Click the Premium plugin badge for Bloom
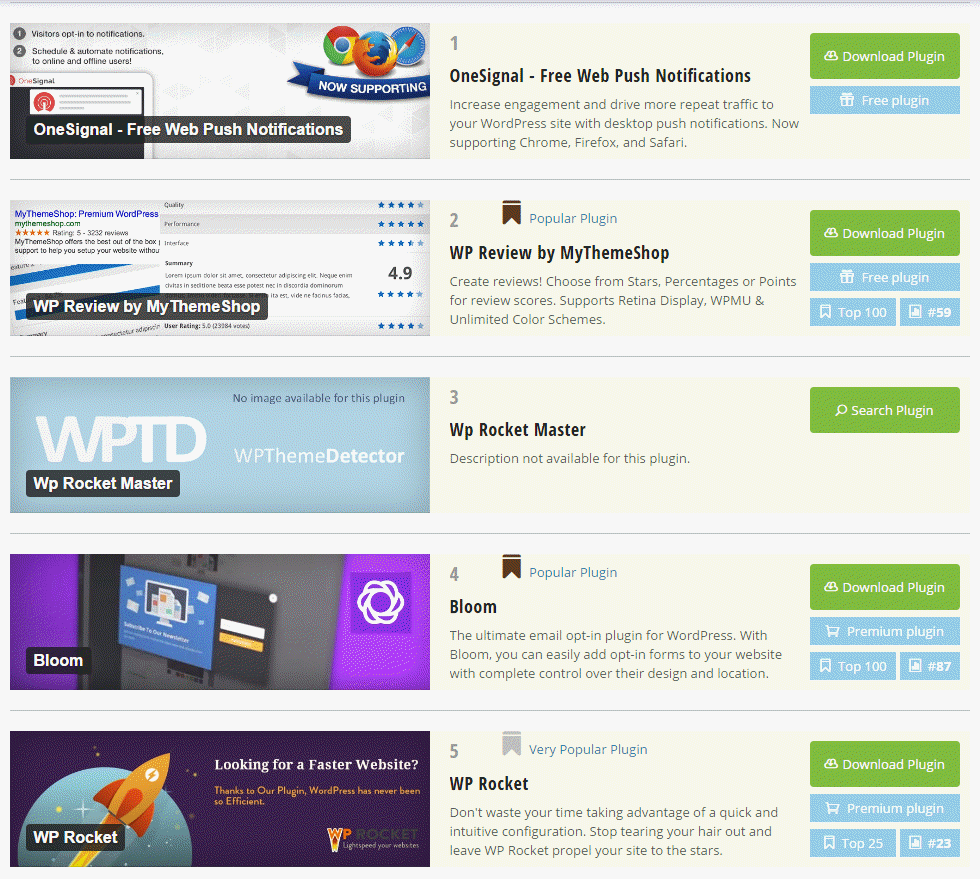Image resolution: width=980 pixels, height=879 pixels. click(x=884, y=631)
